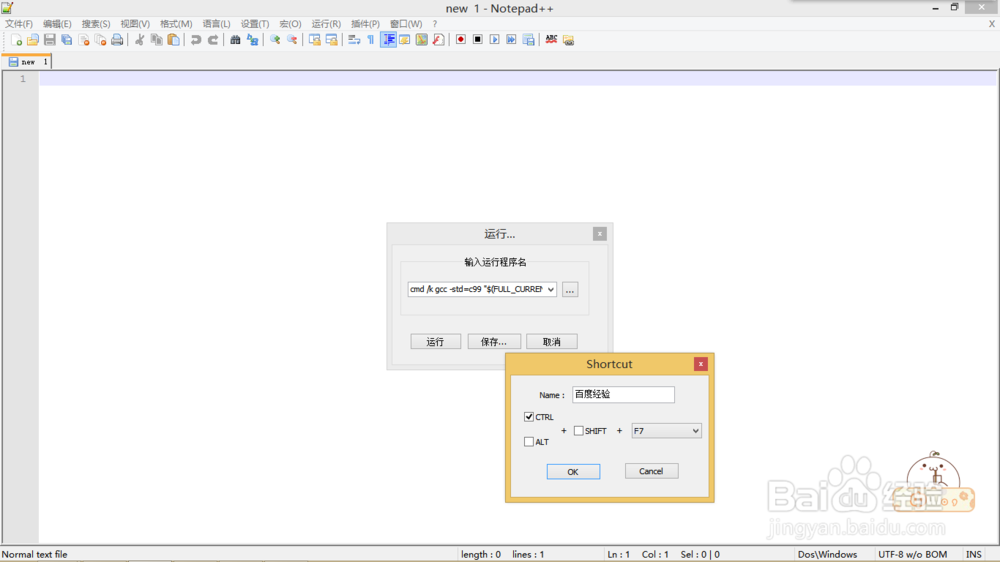Click the Synchronize vertical scrolling icon
1000x562 pixels.
(314, 40)
